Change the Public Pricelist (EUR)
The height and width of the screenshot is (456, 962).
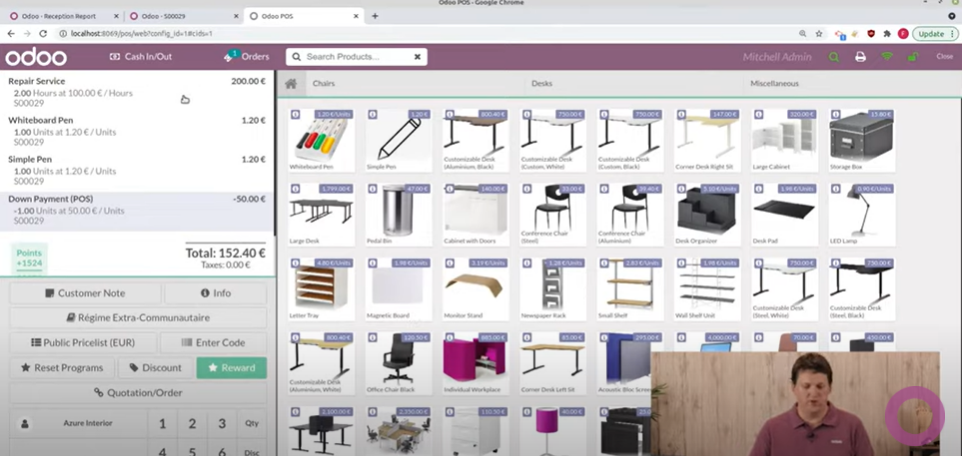click(83, 342)
